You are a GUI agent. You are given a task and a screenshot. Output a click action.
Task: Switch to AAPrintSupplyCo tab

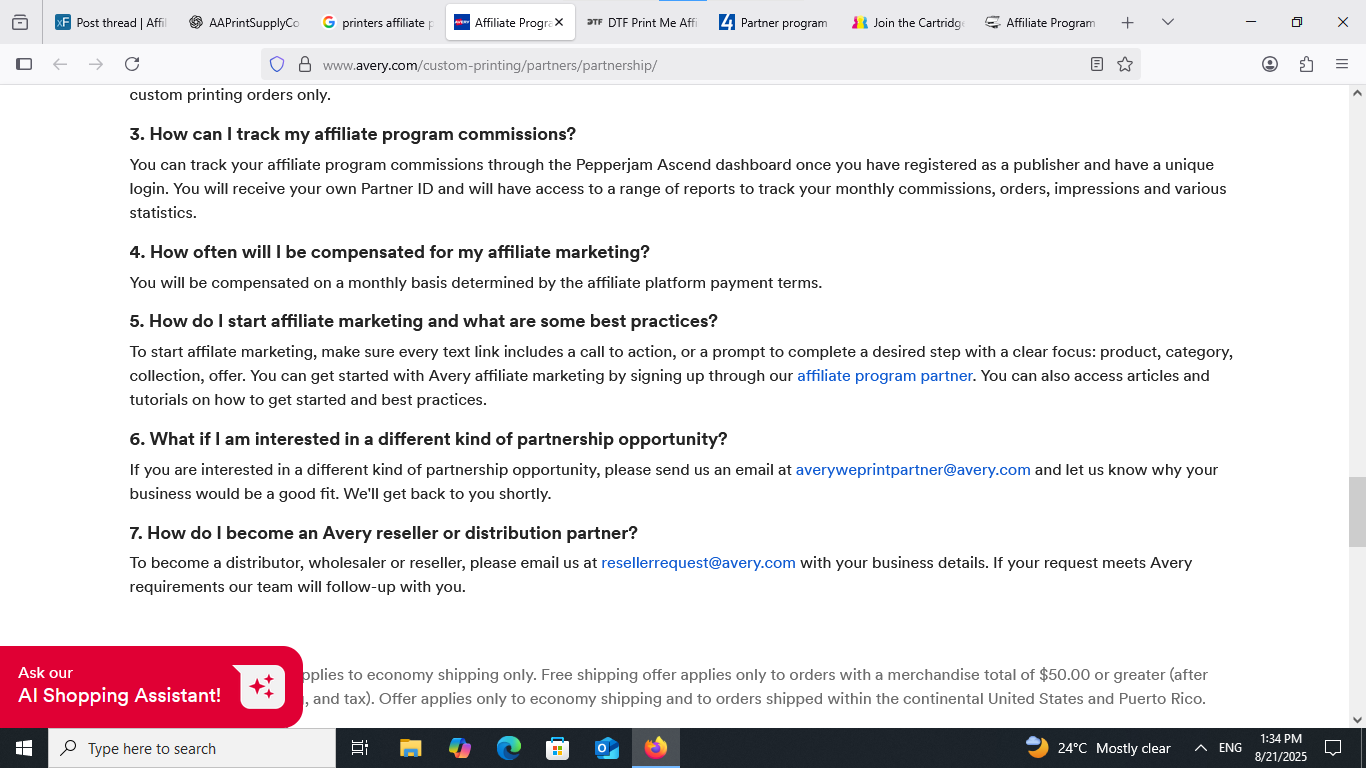(x=243, y=22)
